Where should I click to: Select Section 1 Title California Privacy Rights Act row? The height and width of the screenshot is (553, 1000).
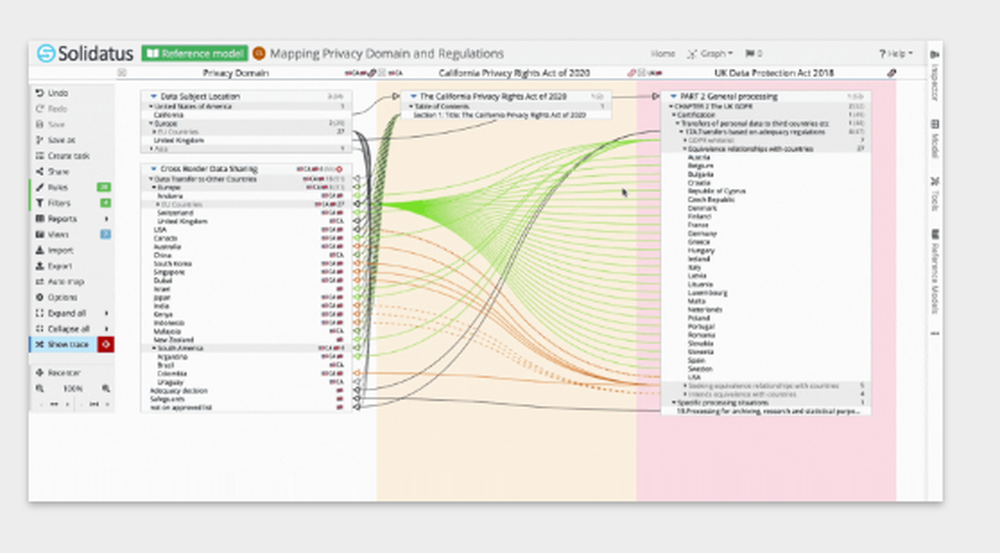(x=506, y=115)
